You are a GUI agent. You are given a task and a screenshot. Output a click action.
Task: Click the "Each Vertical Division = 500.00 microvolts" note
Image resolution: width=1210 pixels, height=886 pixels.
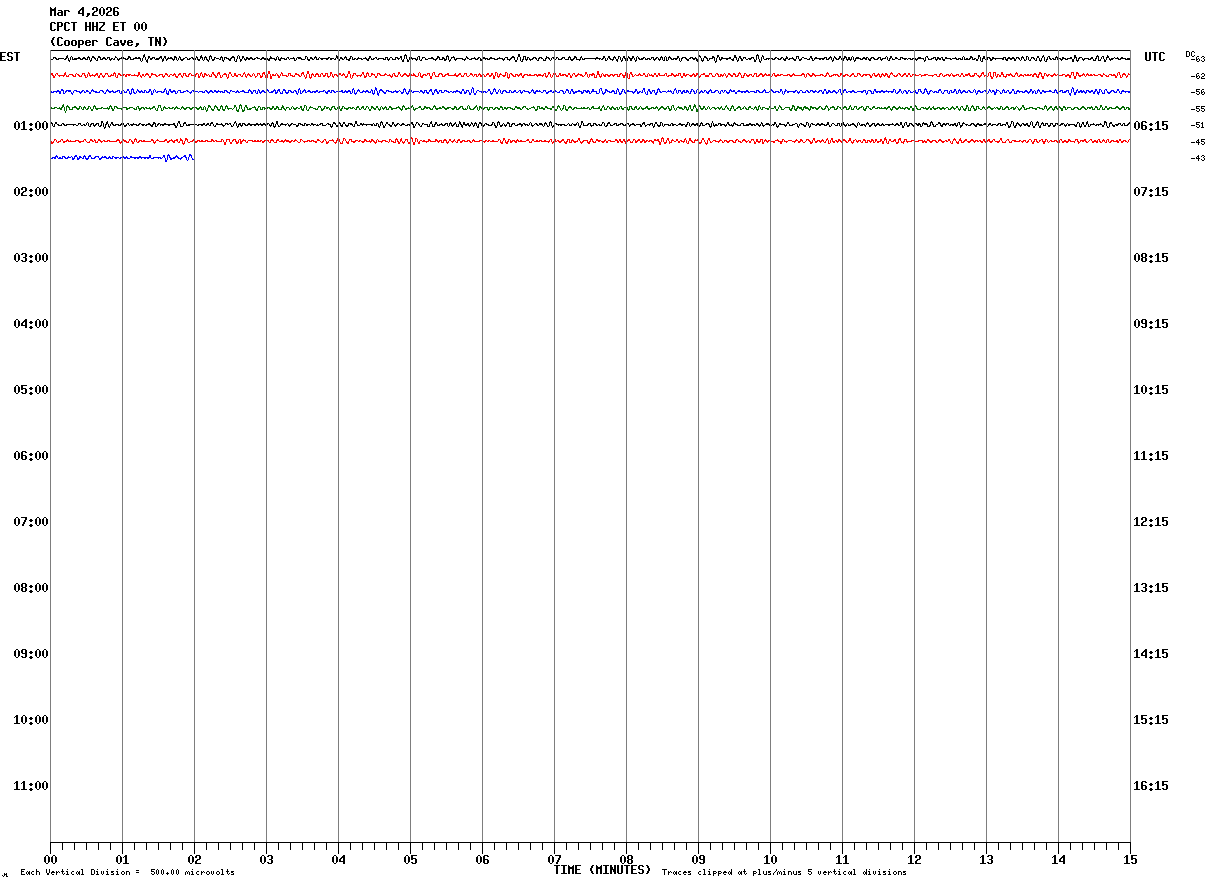(x=127, y=873)
